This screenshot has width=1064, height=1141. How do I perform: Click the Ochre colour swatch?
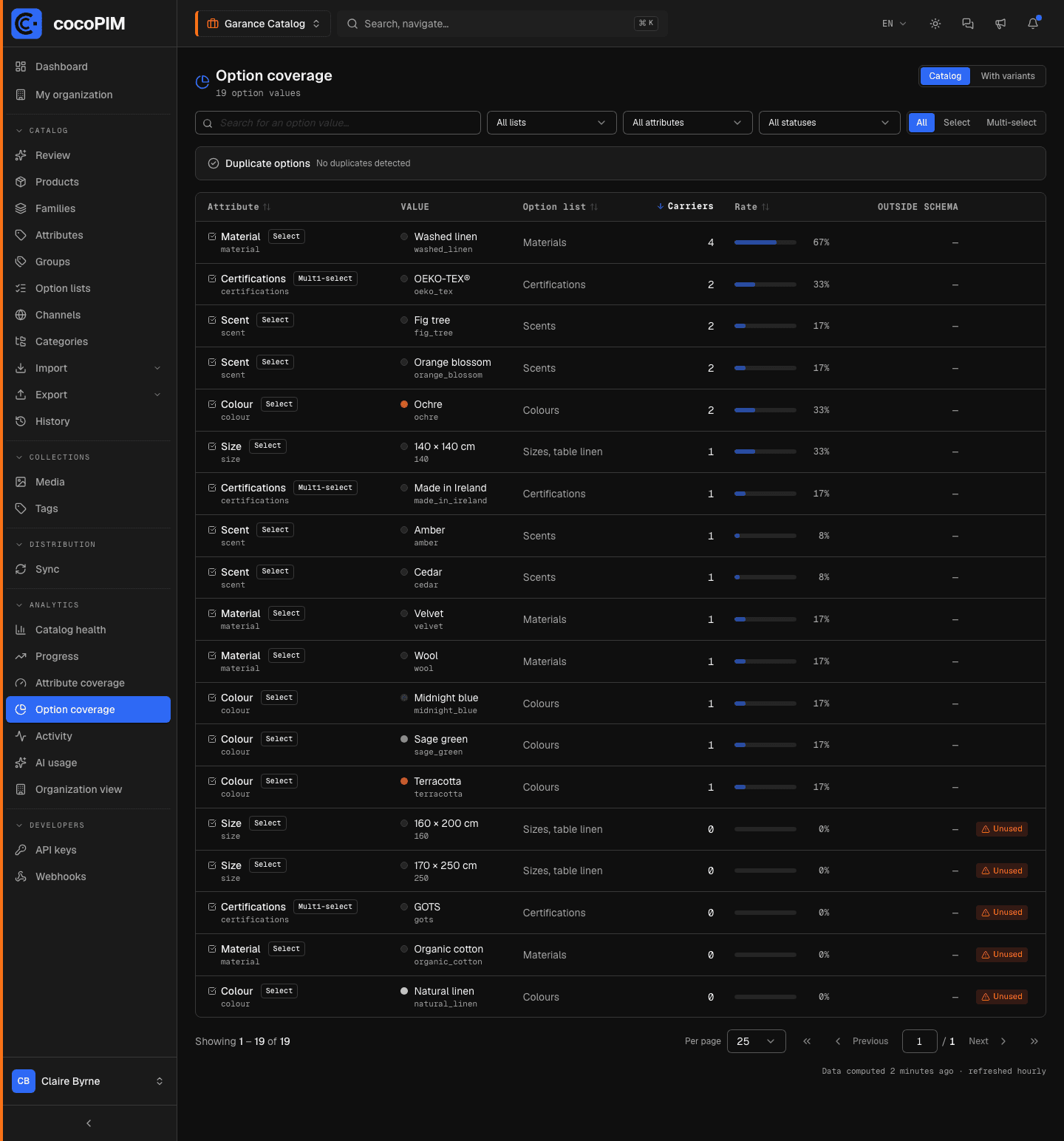[x=404, y=404]
